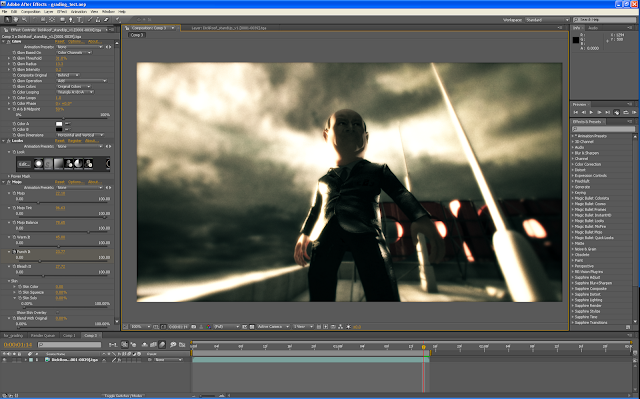Viewport: 640px width, 399px height.
Task: Toggle region of interest button in viewer
Action: (245, 327)
